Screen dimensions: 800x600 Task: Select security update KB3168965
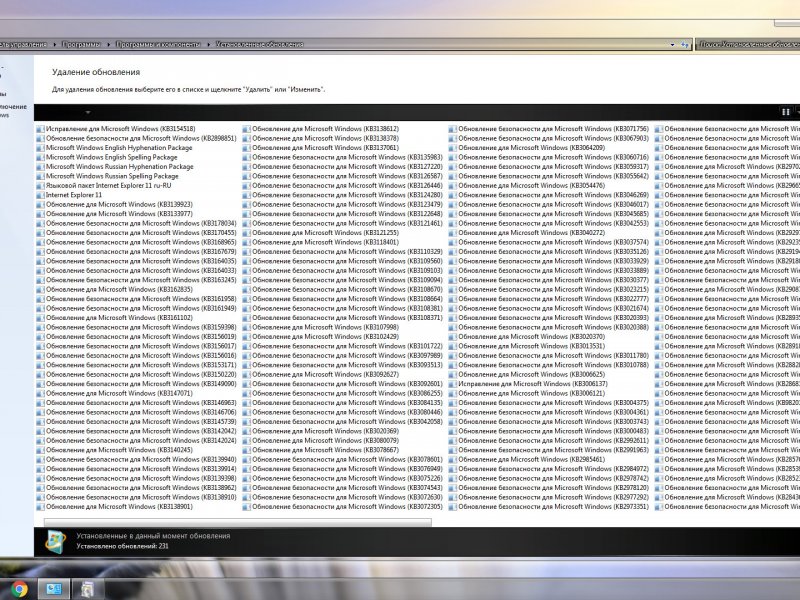[137, 242]
